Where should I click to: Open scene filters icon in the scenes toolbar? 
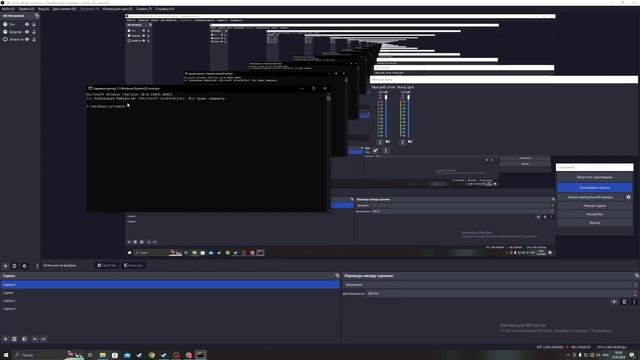pos(25,339)
